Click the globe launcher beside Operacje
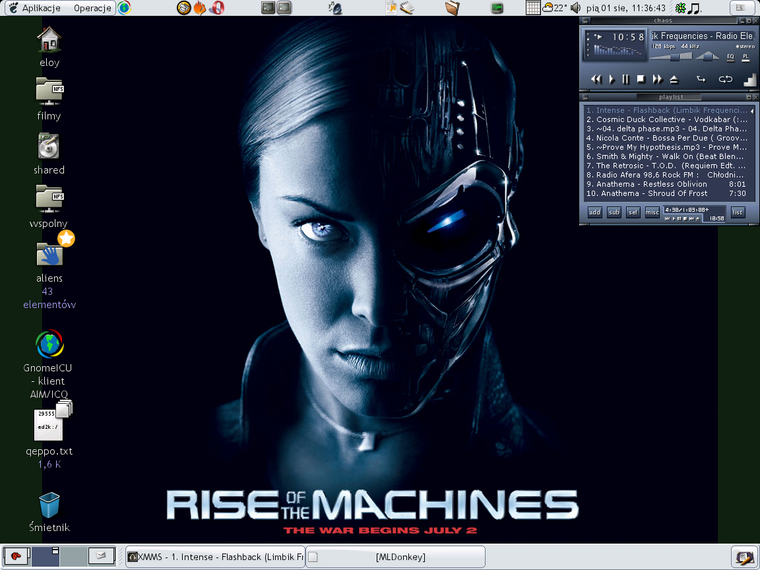 (124, 8)
